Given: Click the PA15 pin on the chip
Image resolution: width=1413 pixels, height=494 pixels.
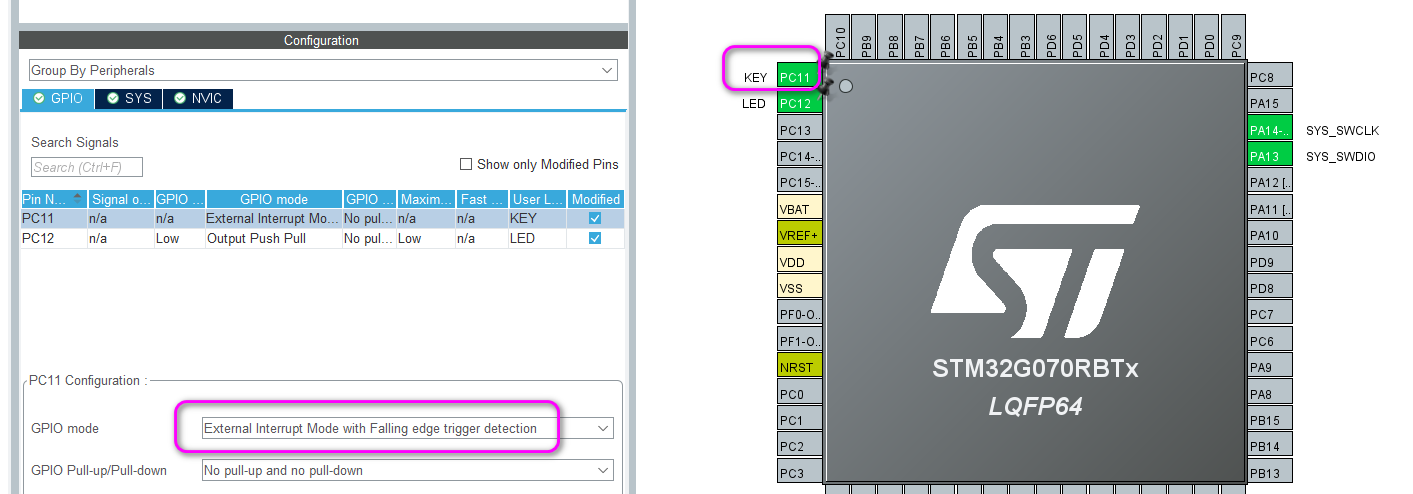Looking at the screenshot, I should tap(1270, 103).
